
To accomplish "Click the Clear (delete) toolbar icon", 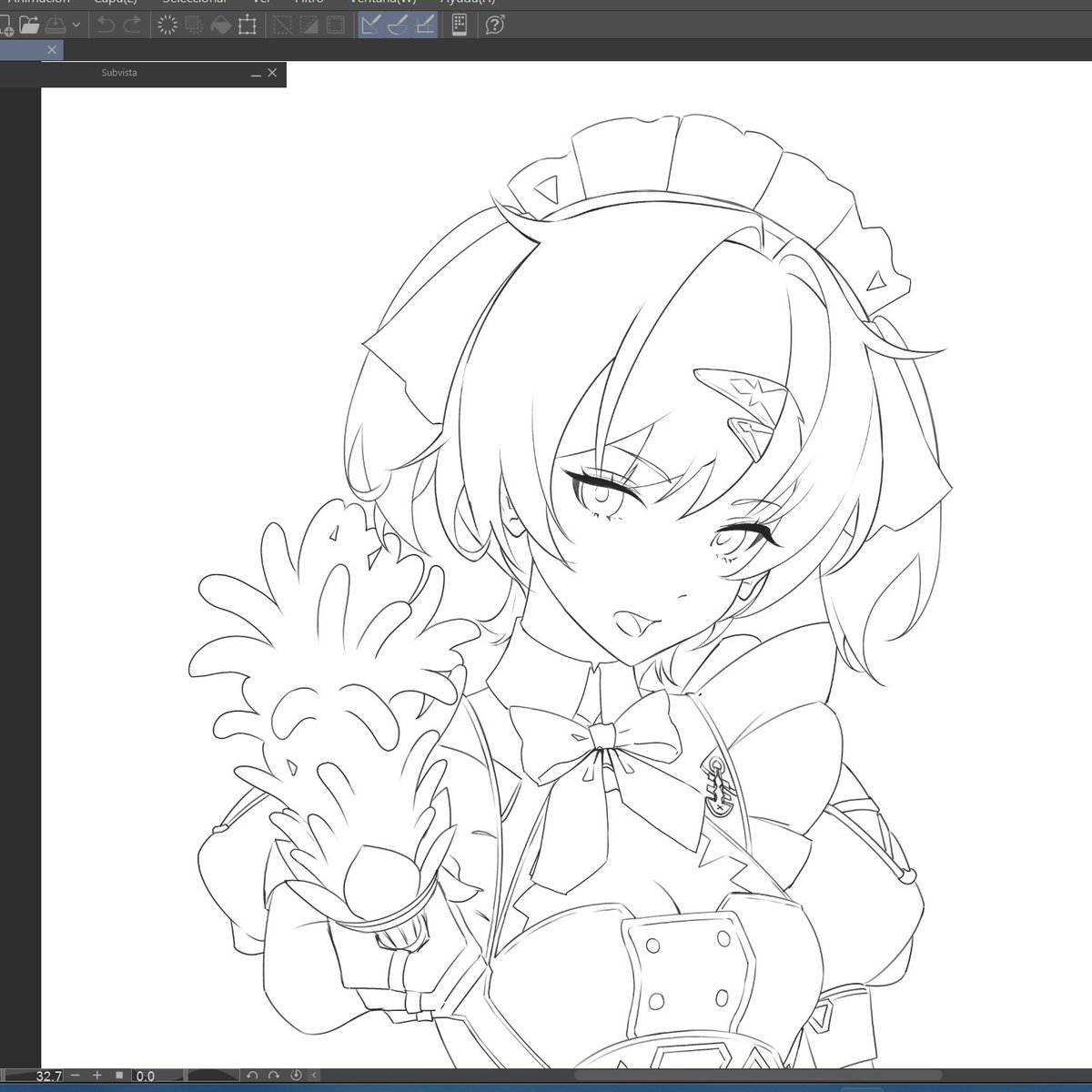I will pyautogui.click(x=167, y=25).
